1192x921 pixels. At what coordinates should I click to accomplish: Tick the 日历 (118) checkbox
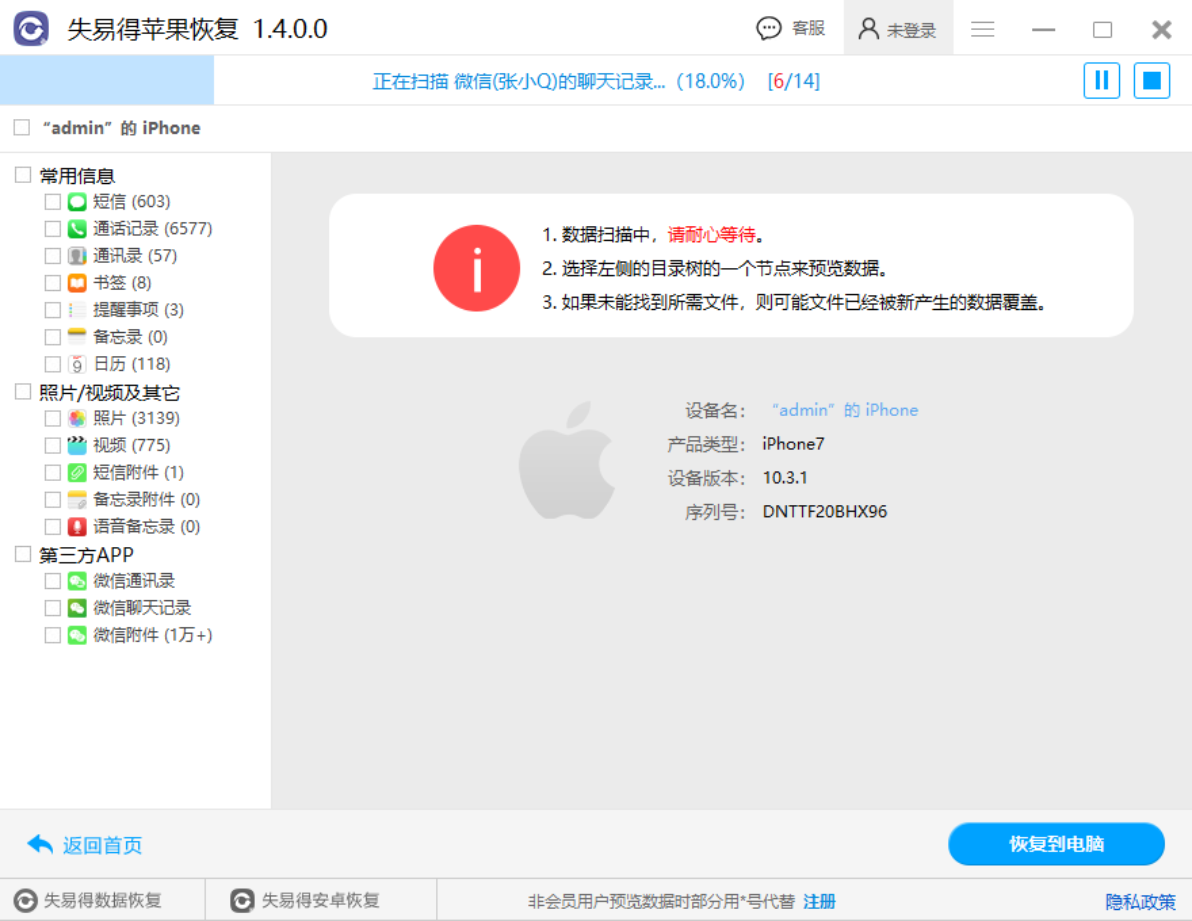tap(52, 364)
